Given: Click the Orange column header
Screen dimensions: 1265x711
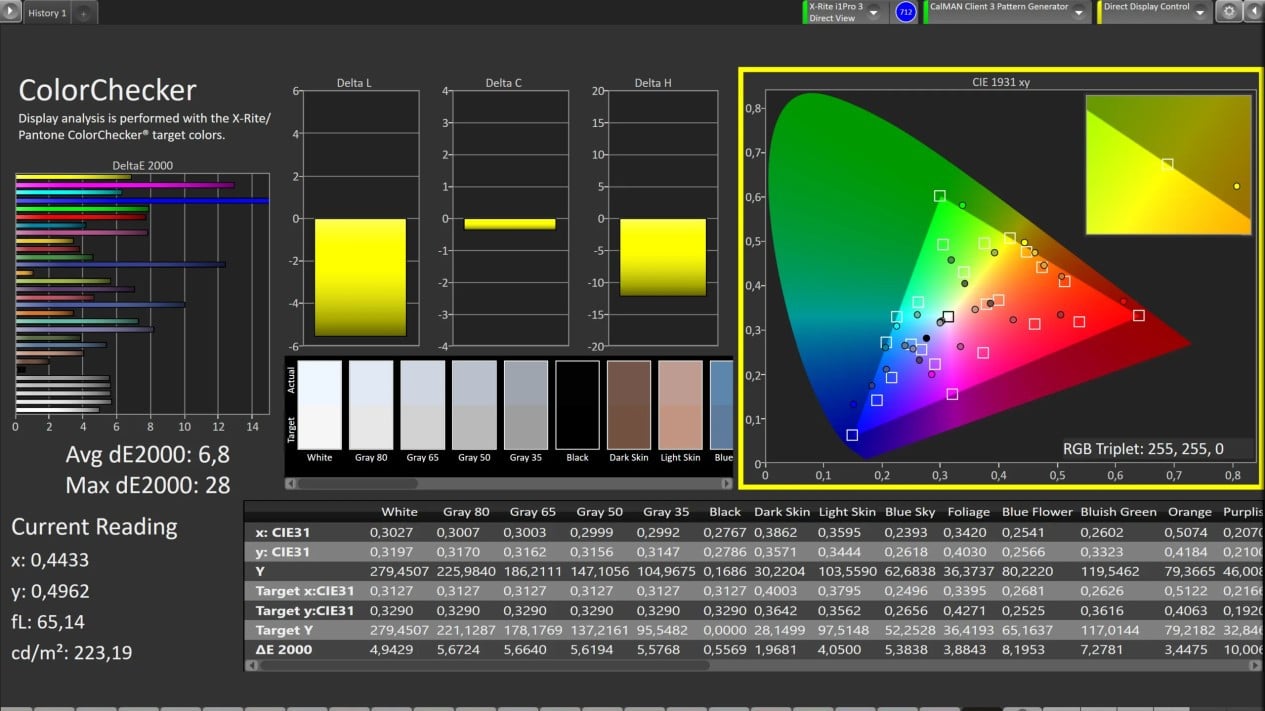Looking at the screenshot, I should pyautogui.click(x=1189, y=512).
